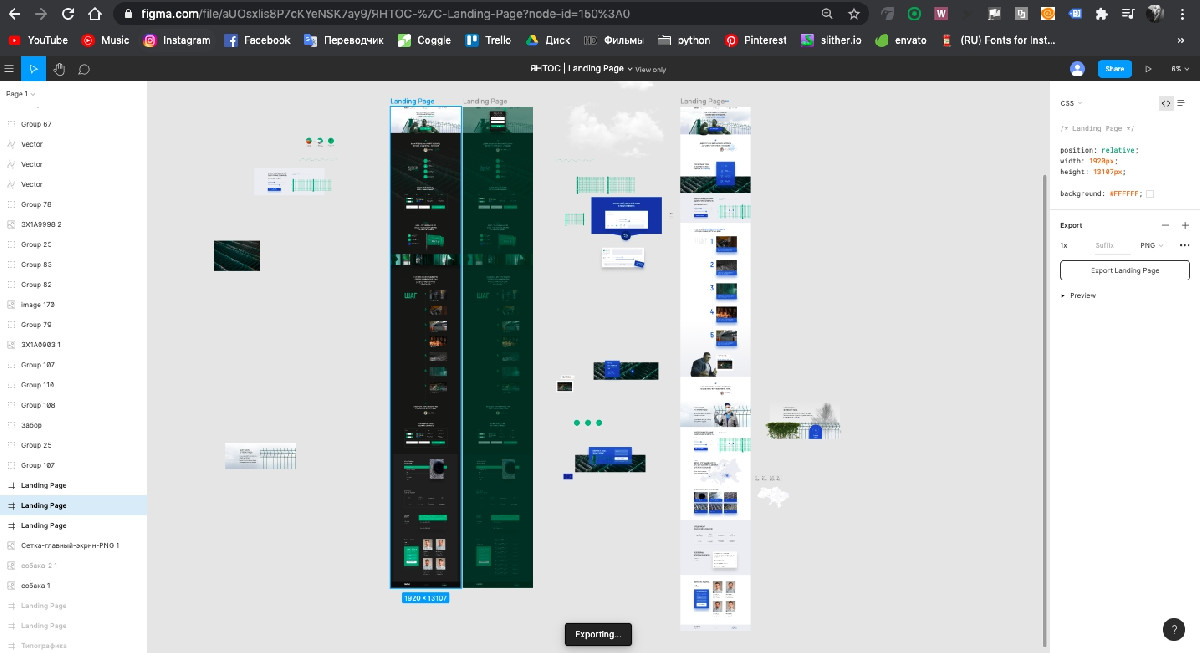Viewport: 1200px width, 653px height.
Task: Show hidden bookmarks overflow chevron
Action: click(x=1181, y=40)
